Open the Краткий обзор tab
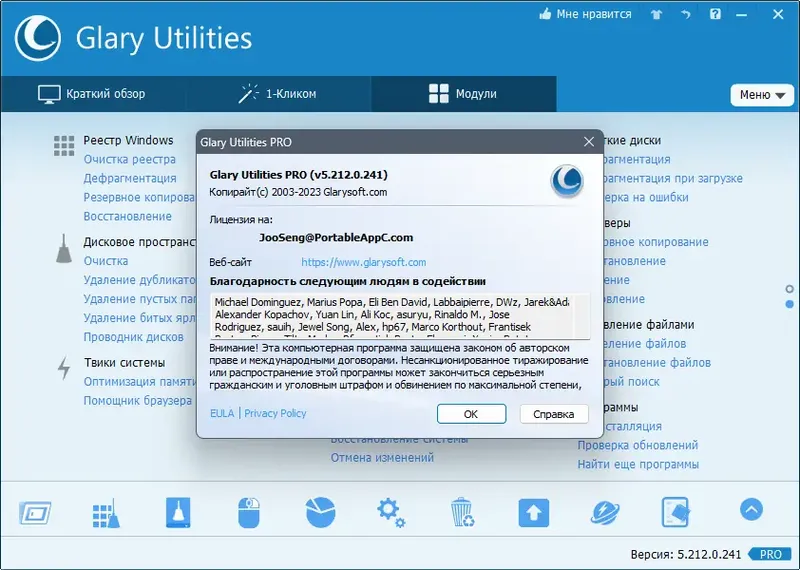This screenshot has height=570, width=800. [92, 94]
